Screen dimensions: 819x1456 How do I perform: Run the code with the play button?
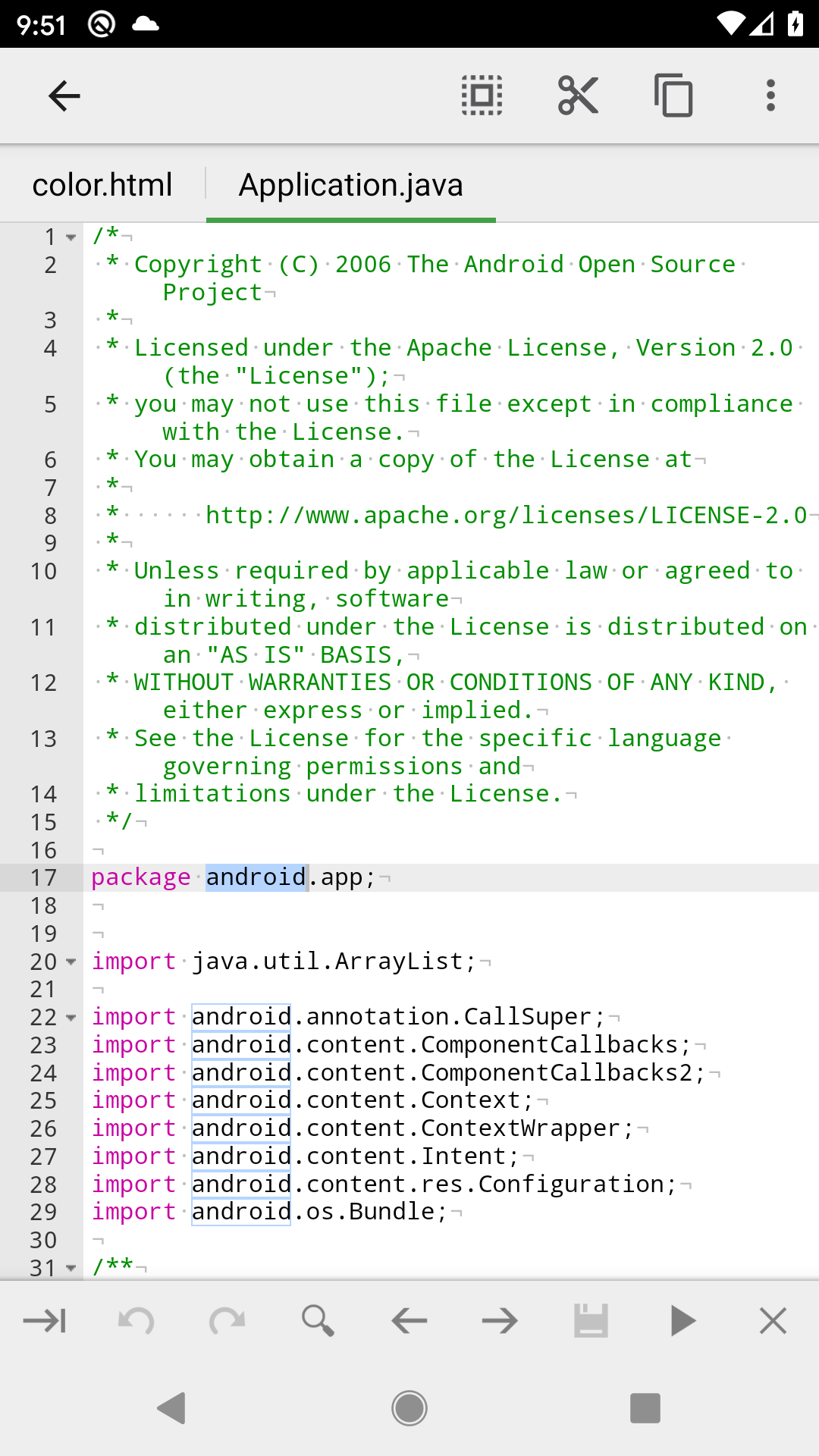tap(682, 1321)
